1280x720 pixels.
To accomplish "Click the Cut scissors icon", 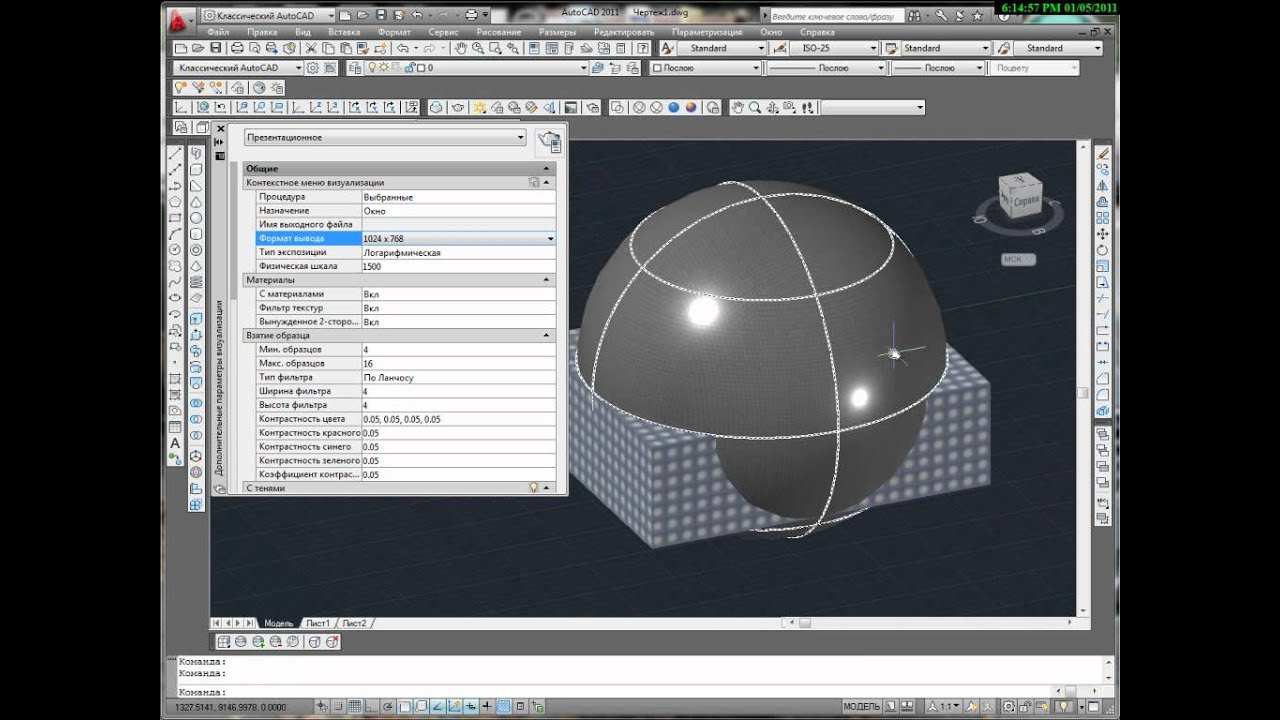I will [311, 48].
